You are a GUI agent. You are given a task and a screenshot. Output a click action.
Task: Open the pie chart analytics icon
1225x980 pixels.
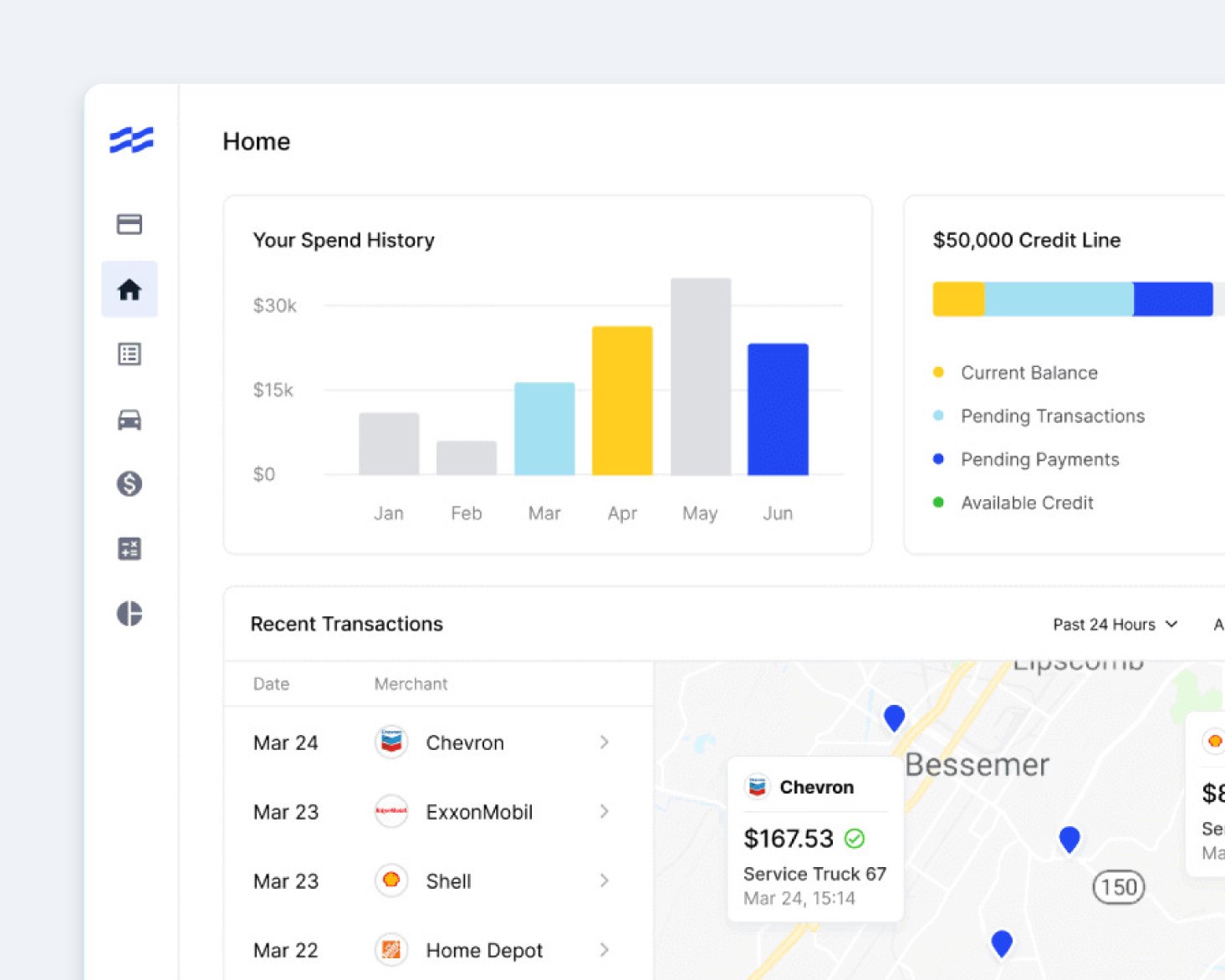coord(130,614)
